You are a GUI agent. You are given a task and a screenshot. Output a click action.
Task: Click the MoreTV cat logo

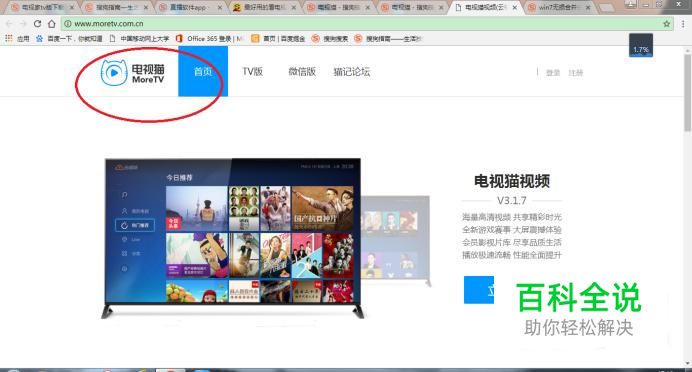coord(132,73)
